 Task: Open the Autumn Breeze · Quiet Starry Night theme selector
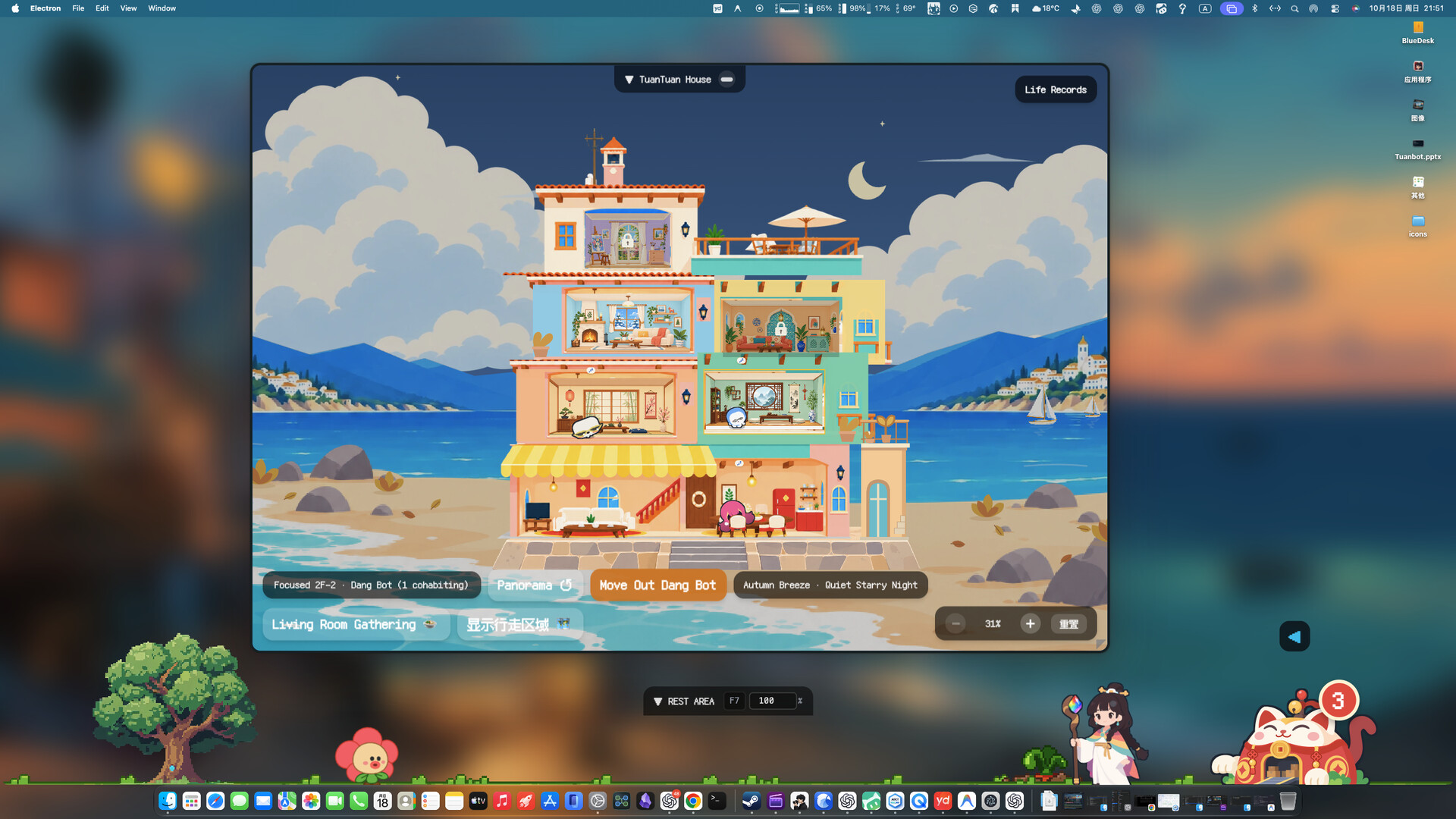(x=830, y=585)
